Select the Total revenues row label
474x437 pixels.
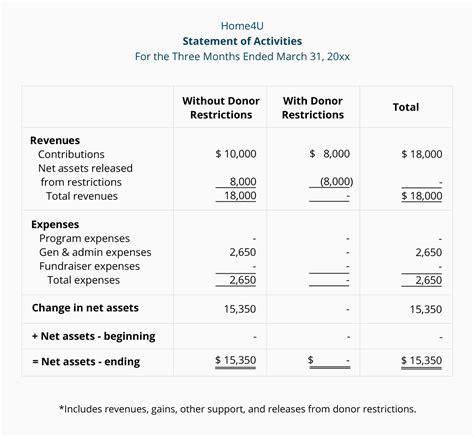pyautogui.click(x=82, y=196)
